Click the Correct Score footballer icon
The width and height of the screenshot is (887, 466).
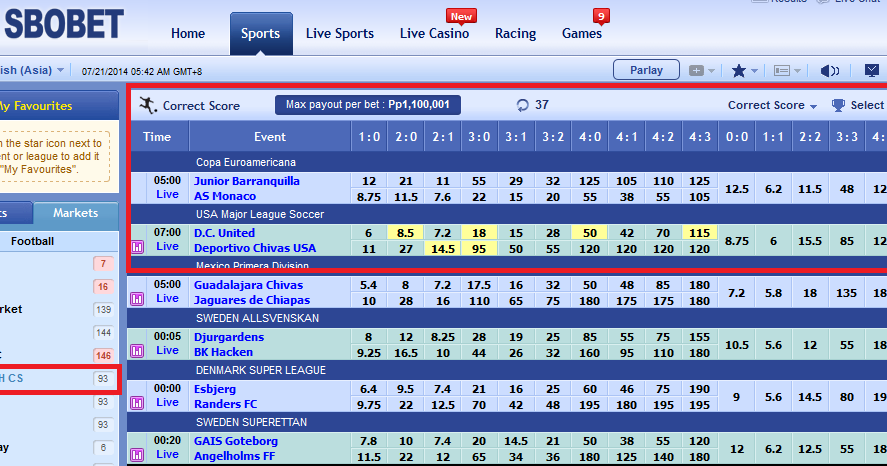148,105
